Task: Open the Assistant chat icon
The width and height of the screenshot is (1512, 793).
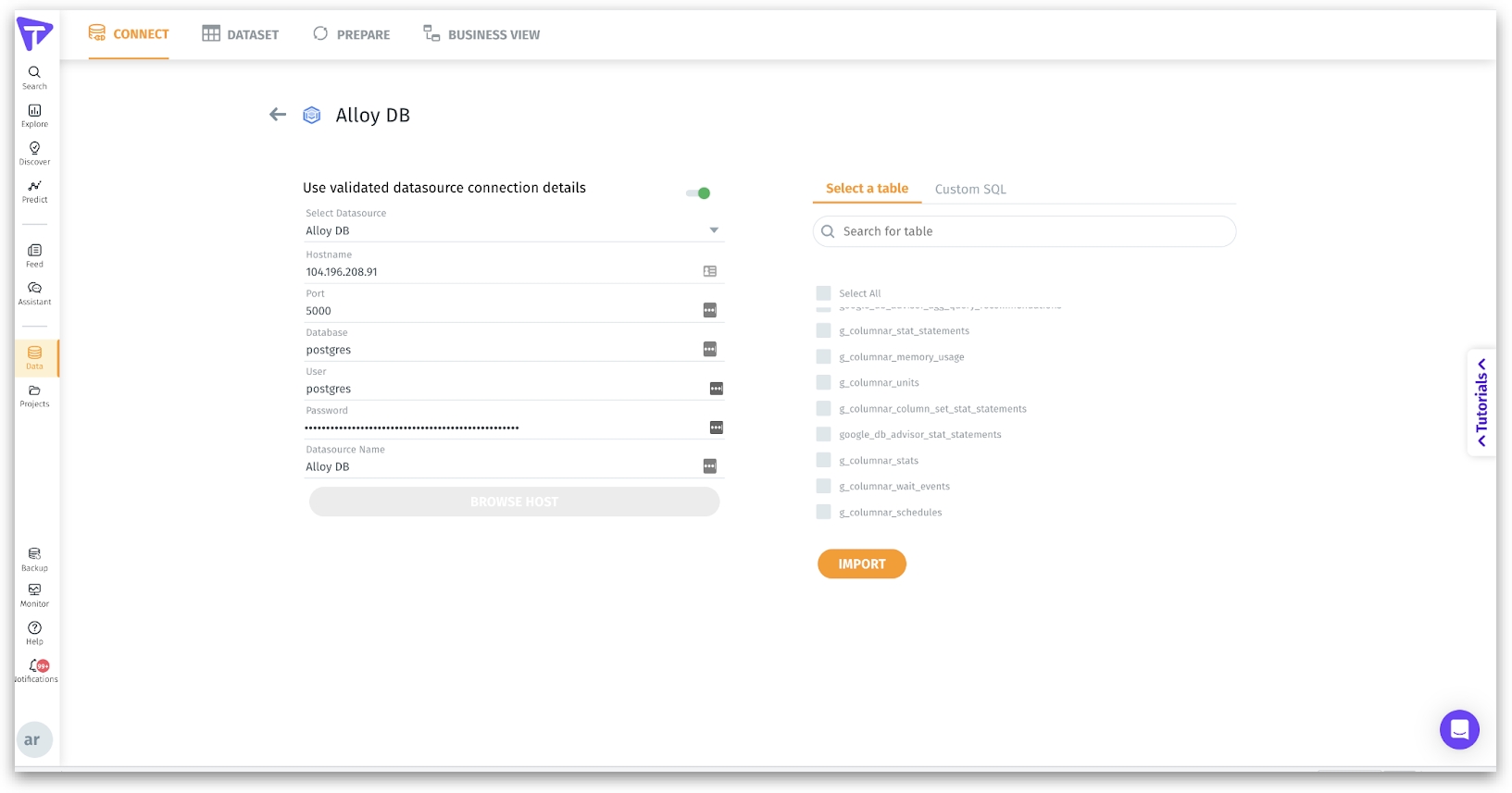Action: [34, 293]
